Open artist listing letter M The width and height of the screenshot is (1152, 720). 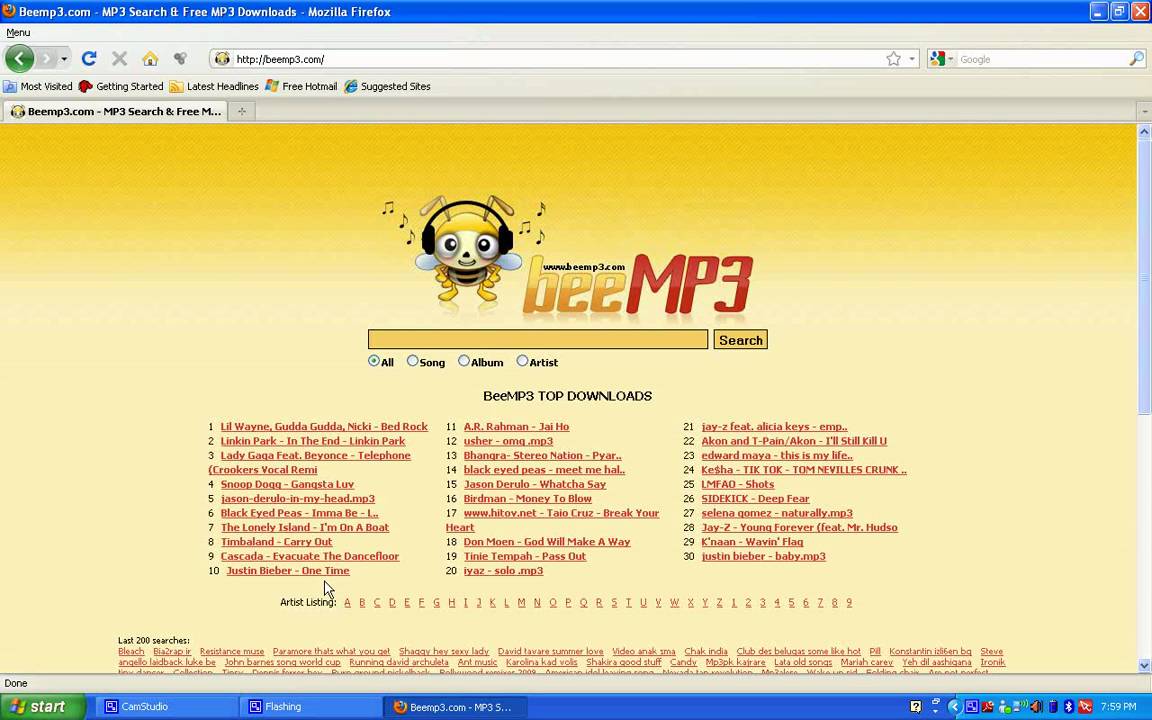522,602
